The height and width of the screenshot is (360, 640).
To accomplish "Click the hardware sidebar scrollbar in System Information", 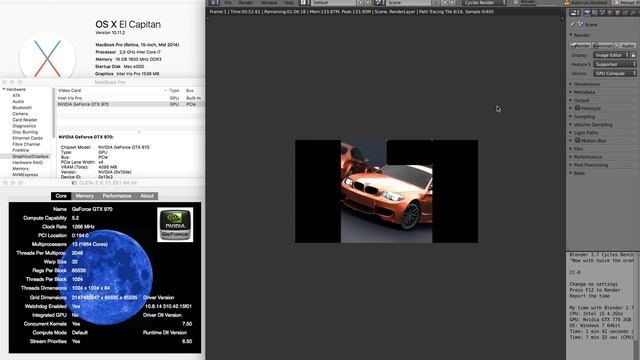I will click(53, 113).
